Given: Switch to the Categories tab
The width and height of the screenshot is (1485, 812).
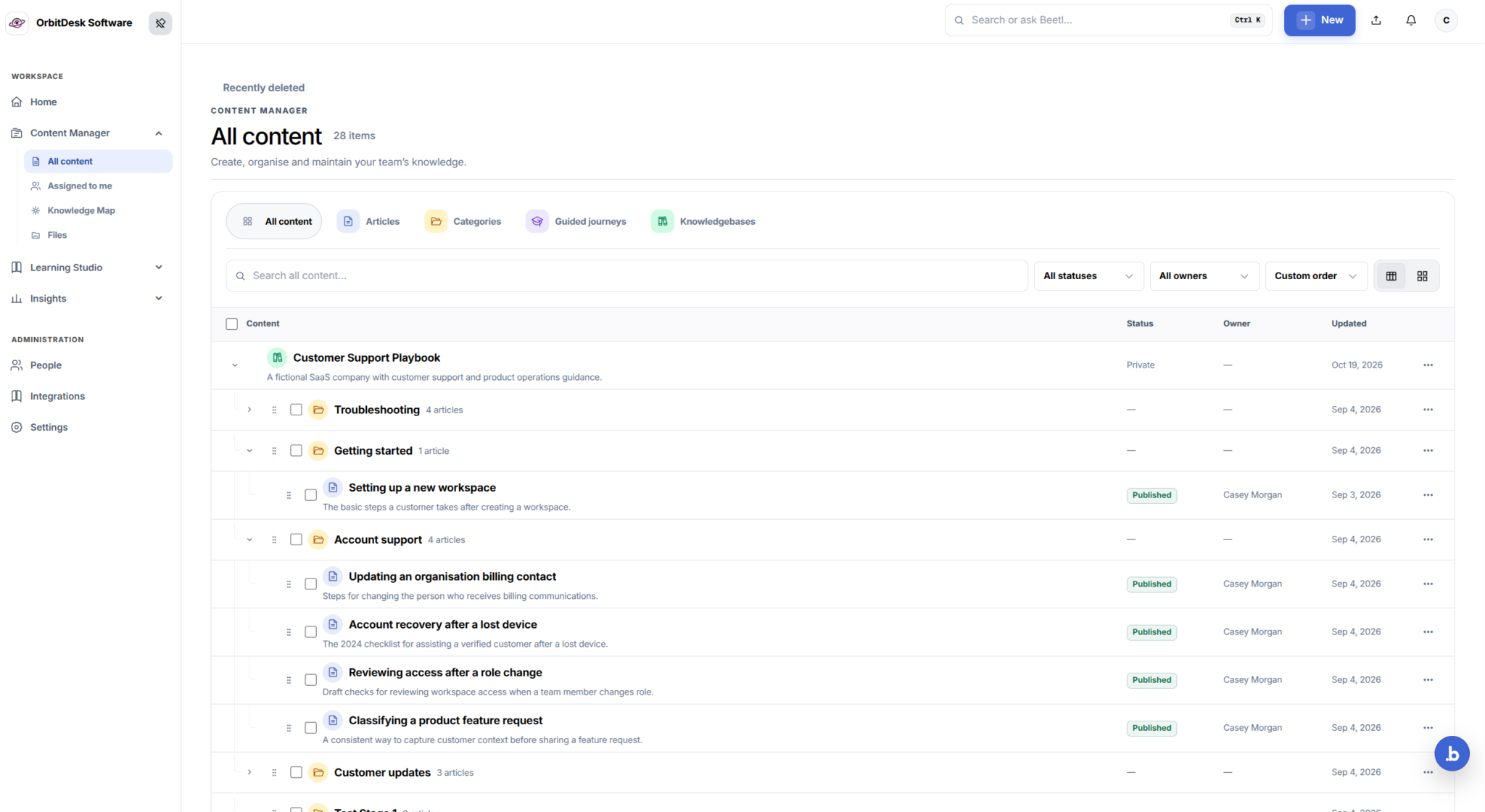Looking at the screenshot, I should pos(463,221).
